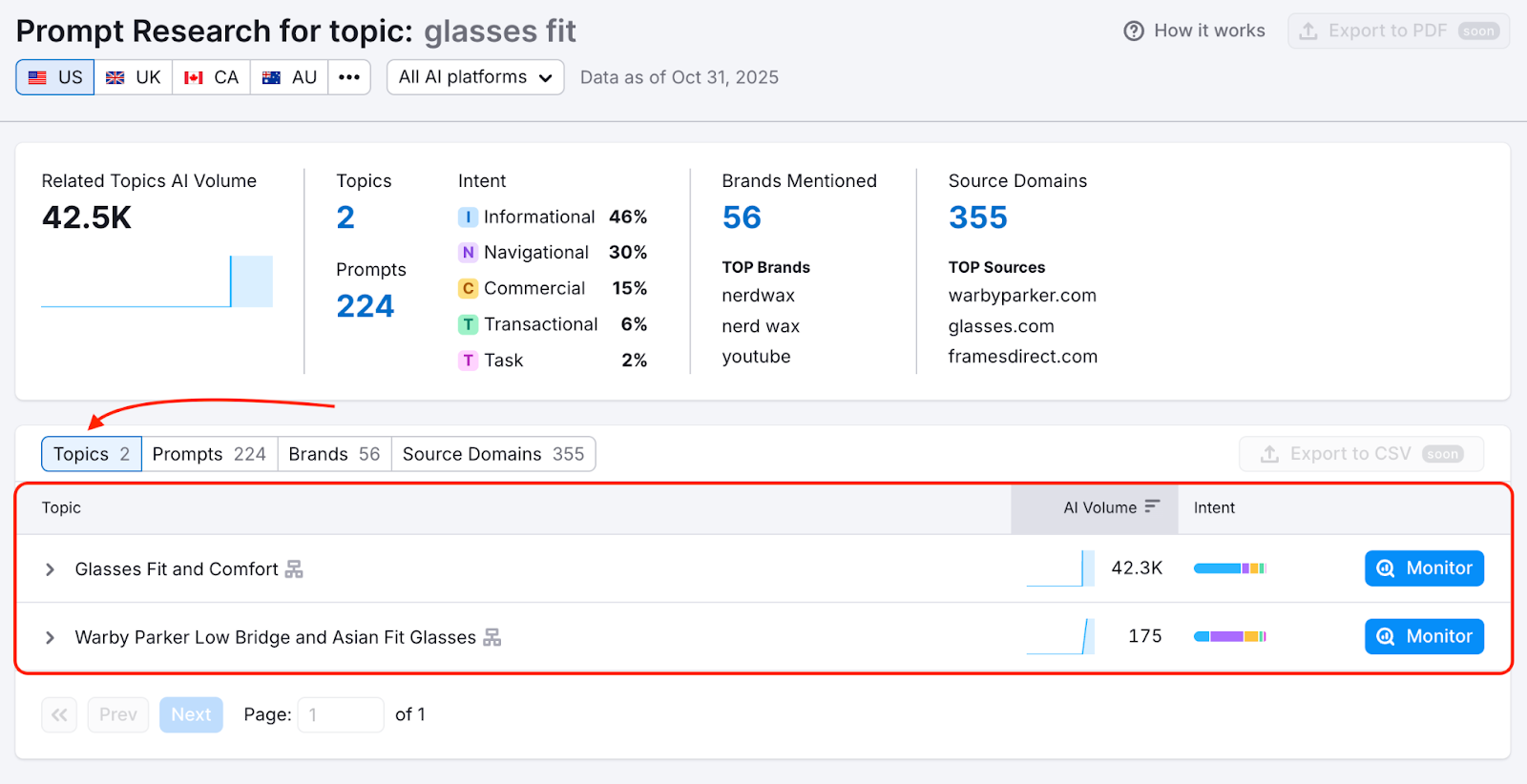Click intent distribution bar for Warby Parker topic
Viewport: 1527px width, 784px height.
[x=1229, y=636]
